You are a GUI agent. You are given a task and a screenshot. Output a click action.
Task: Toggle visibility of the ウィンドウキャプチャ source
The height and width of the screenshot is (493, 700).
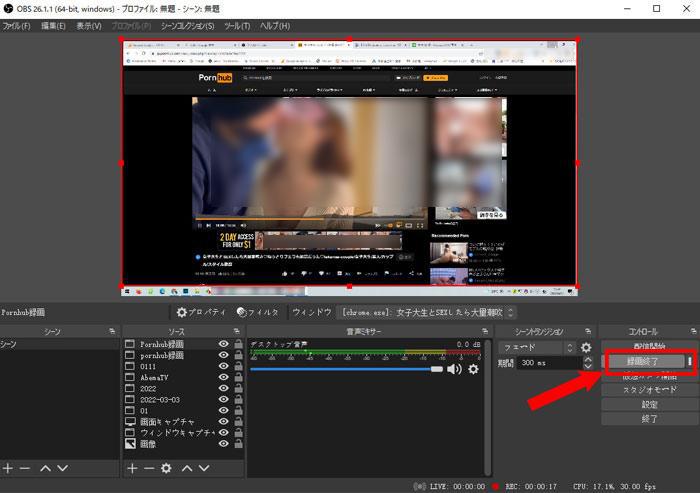click(224, 432)
